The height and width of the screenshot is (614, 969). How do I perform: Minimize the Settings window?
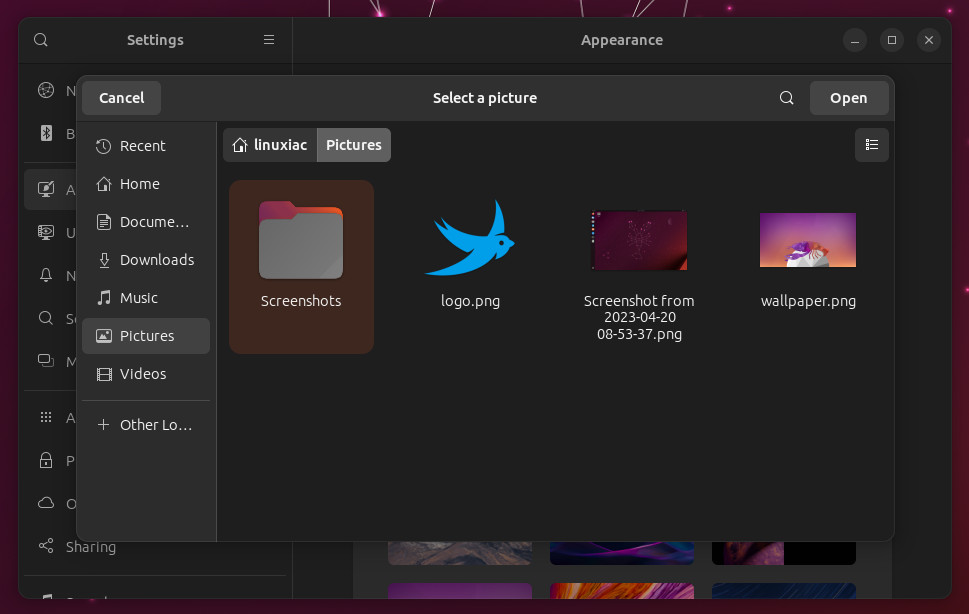point(855,40)
